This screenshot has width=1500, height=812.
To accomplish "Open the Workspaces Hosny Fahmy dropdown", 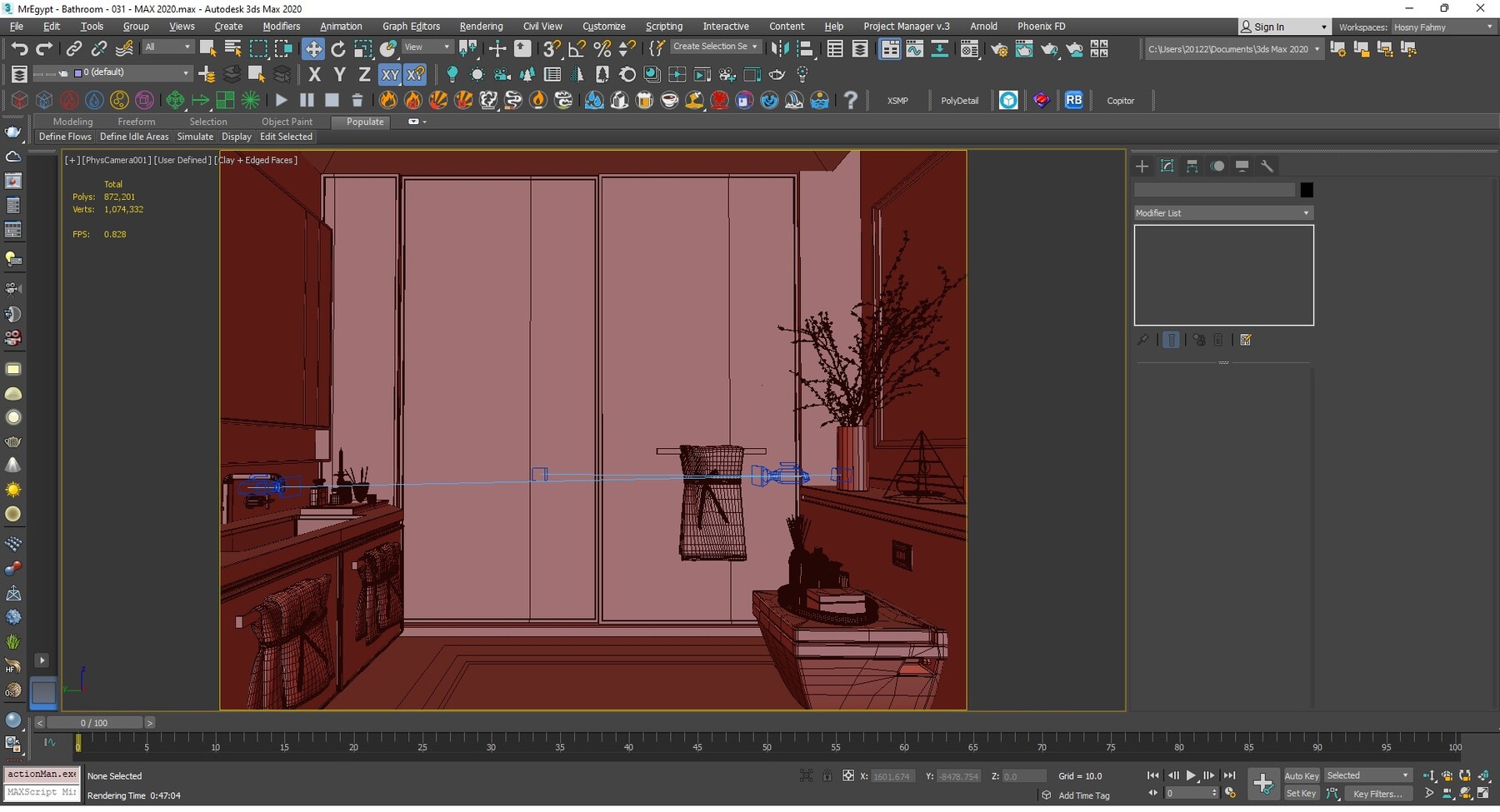I will click(1442, 27).
